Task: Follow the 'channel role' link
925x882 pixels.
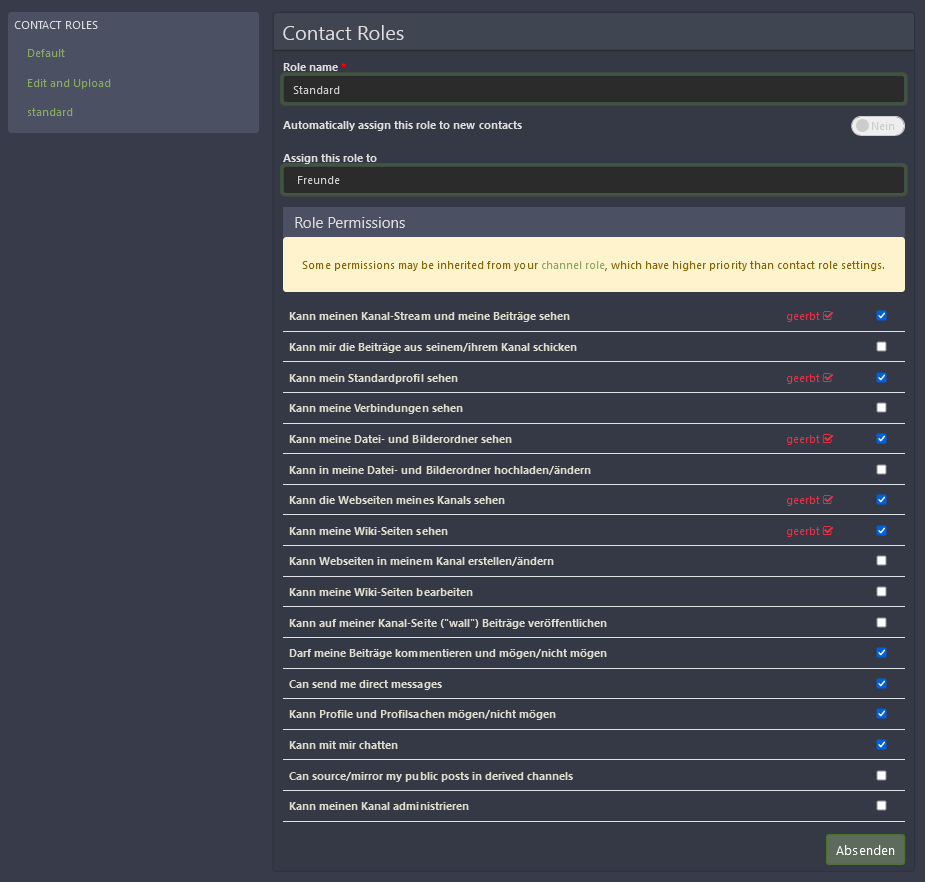Action: point(573,266)
